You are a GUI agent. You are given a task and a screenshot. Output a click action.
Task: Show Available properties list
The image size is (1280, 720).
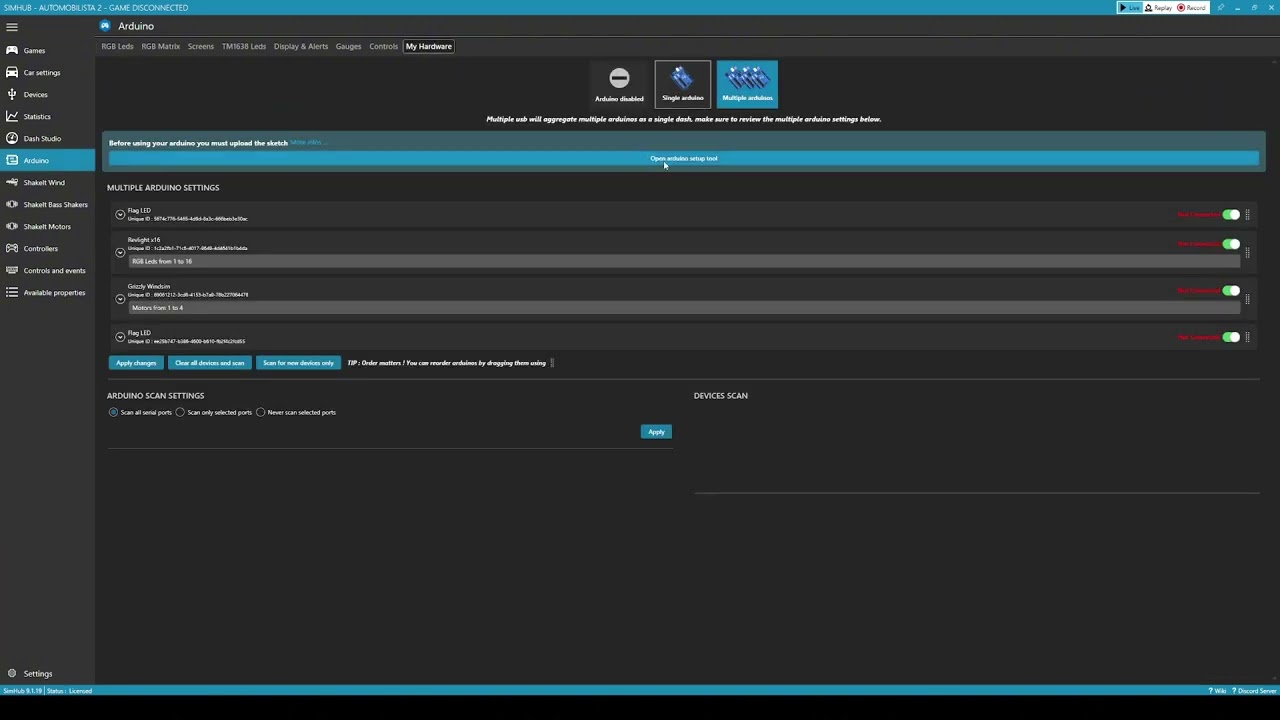[47, 292]
